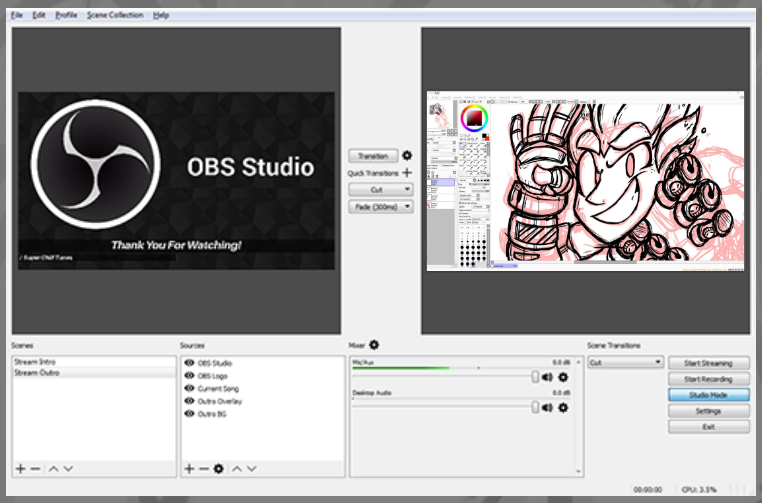Add a new scene with plus icon
Image resolution: width=762 pixels, height=503 pixels.
20,468
